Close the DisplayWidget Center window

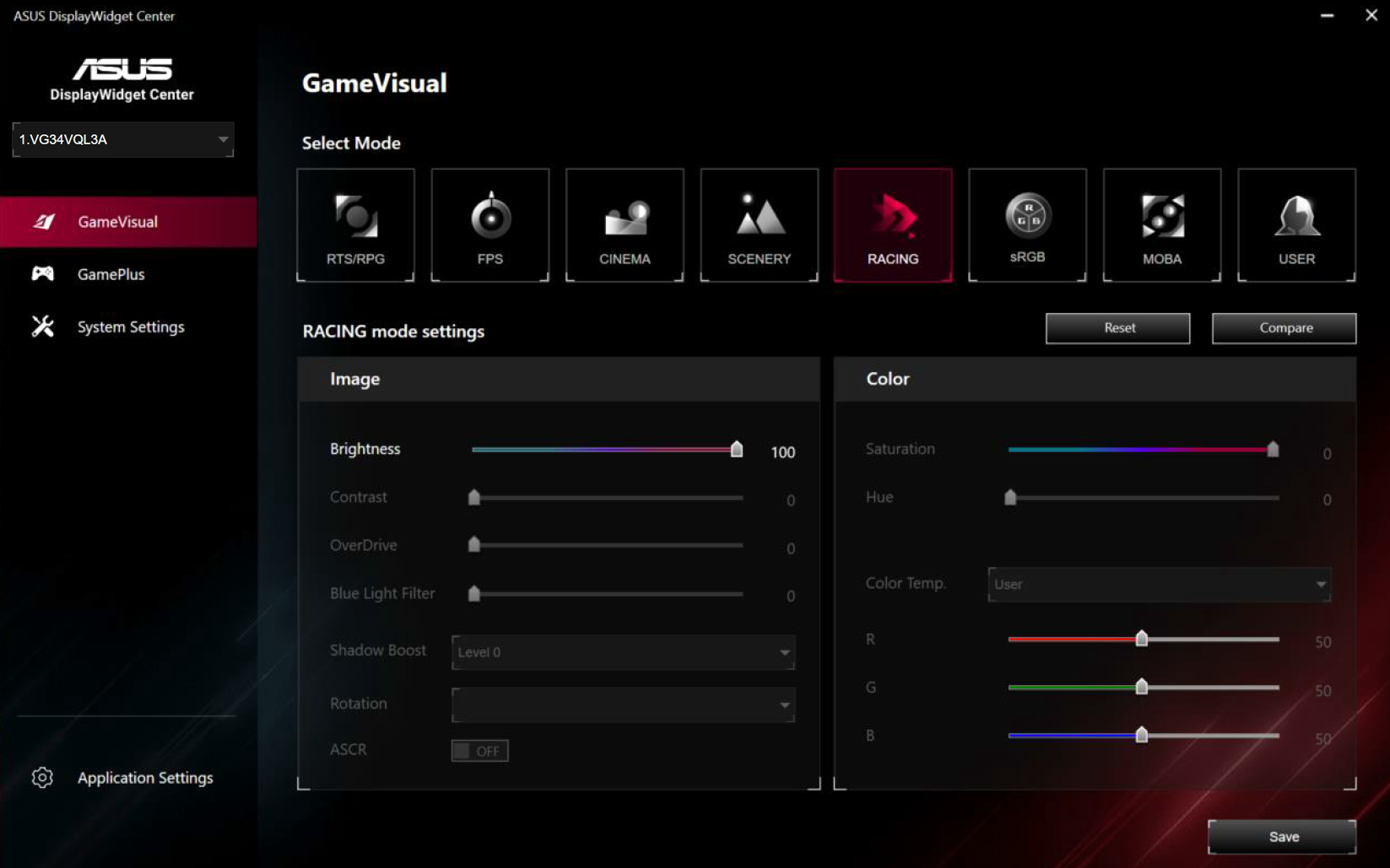pos(1371,15)
